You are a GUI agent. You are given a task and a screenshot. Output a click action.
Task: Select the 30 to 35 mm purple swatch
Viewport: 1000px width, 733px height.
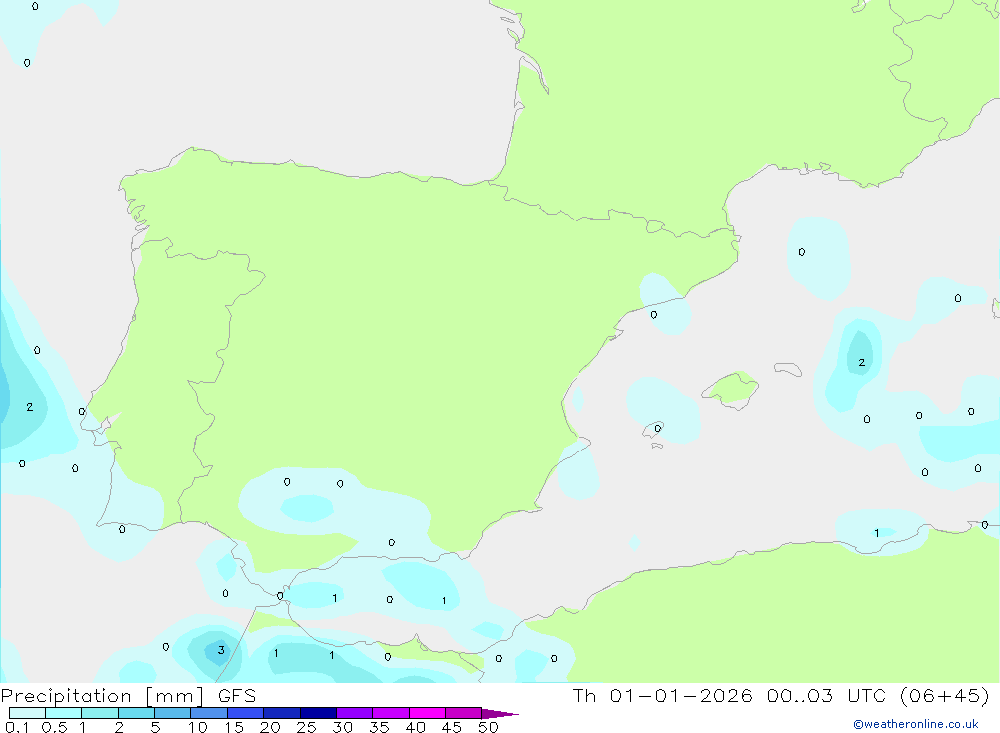tap(355, 713)
